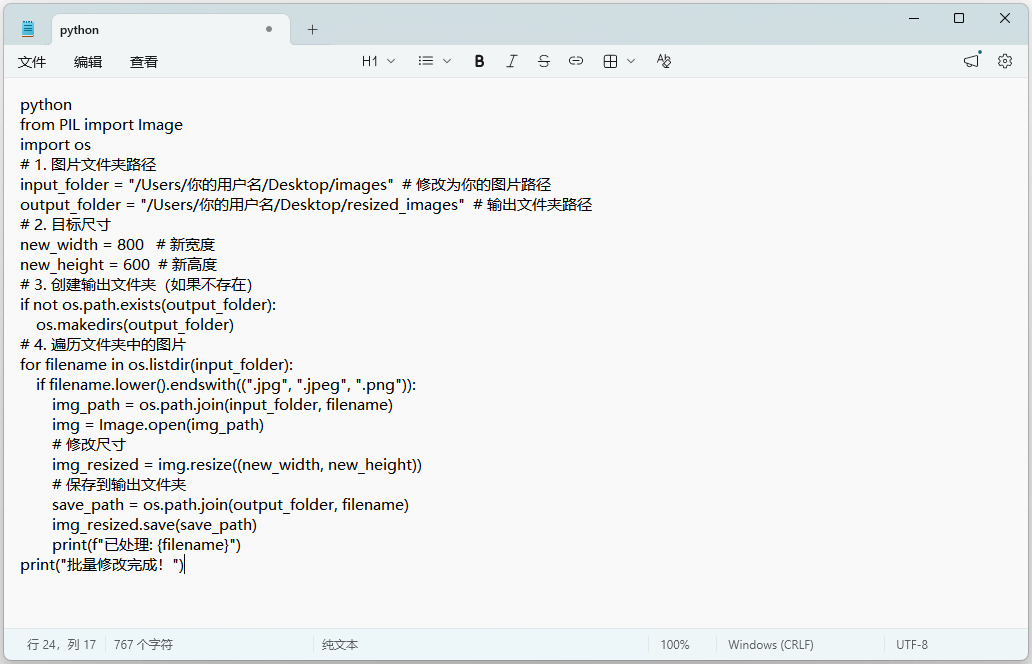The height and width of the screenshot is (664, 1032).
Task: Click the print 已处理 line
Action: click(x=146, y=545)
